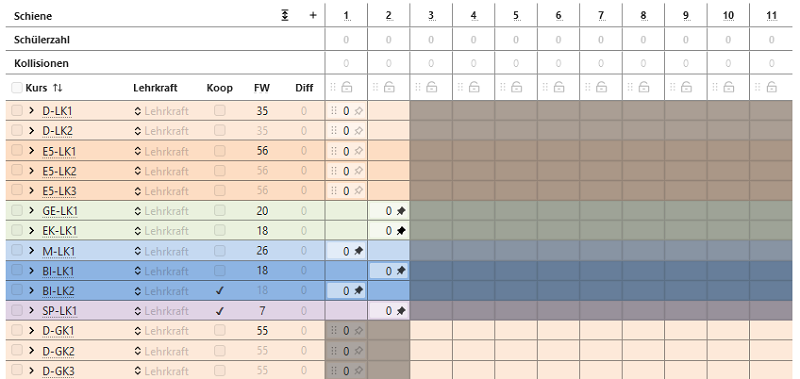Toggle the lock icon under Schiene 5

(516, 87)
